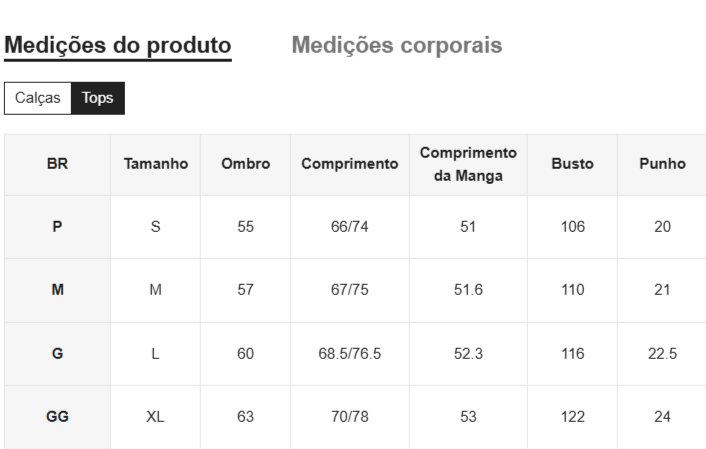Select the bold M in the BR column
Image resolution: width=706 pixels, height=449 pixels.
[57, 290]
